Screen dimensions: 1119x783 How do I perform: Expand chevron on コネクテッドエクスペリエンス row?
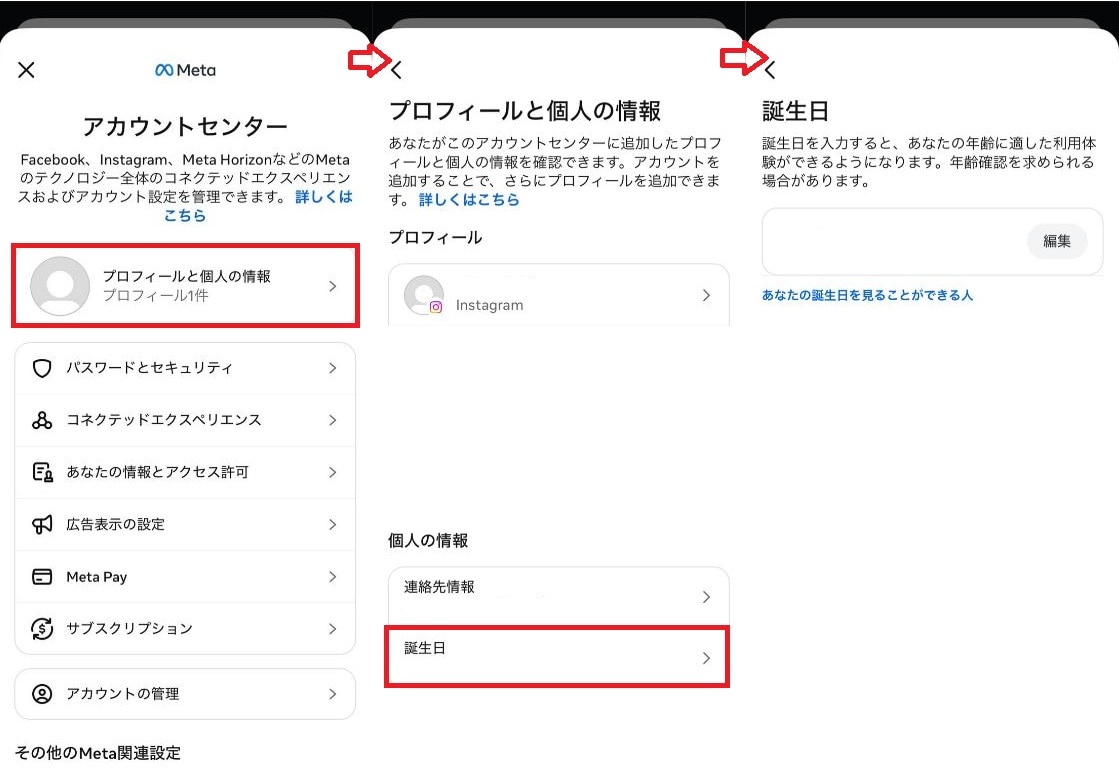(333, 420)
